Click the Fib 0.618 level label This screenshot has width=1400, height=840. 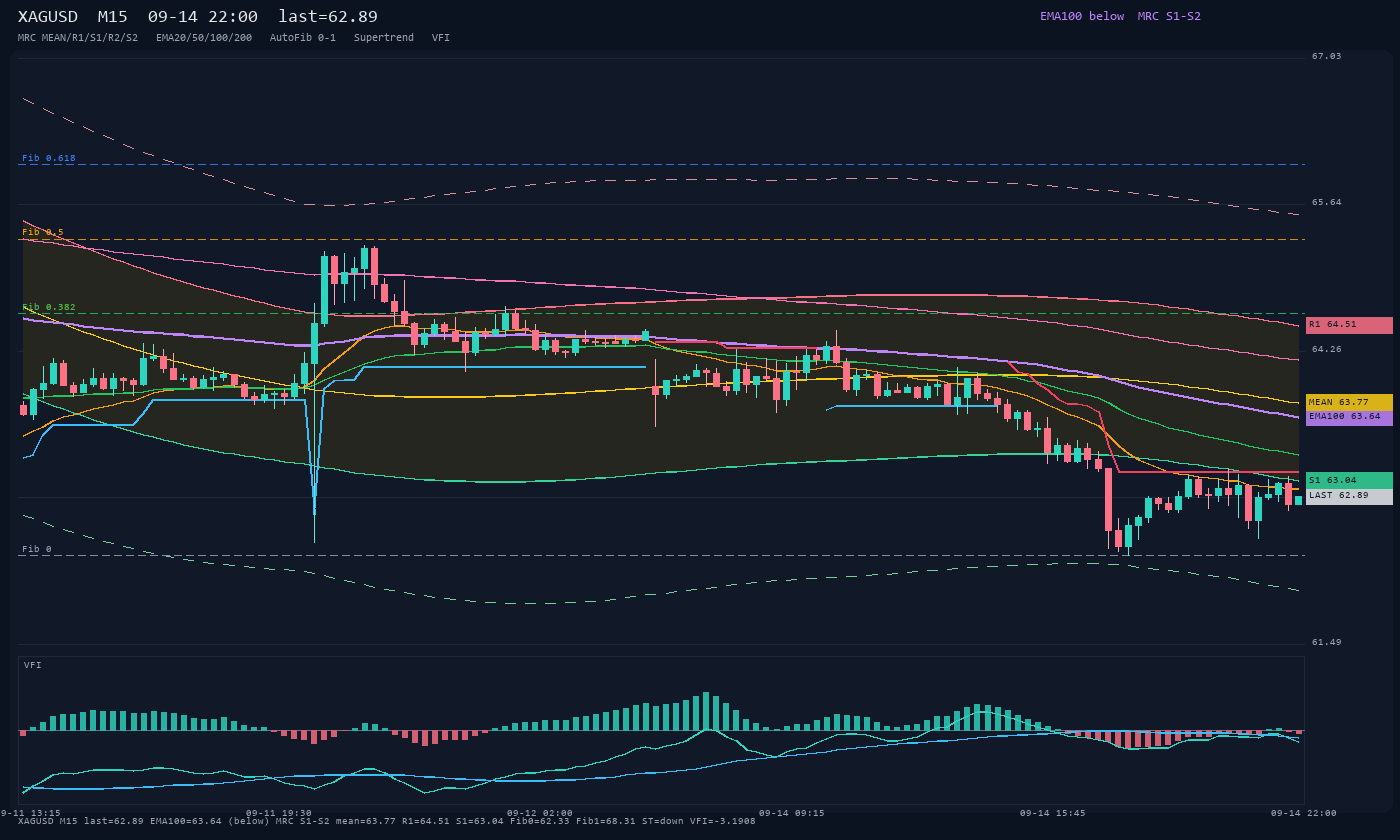point(49,158)
